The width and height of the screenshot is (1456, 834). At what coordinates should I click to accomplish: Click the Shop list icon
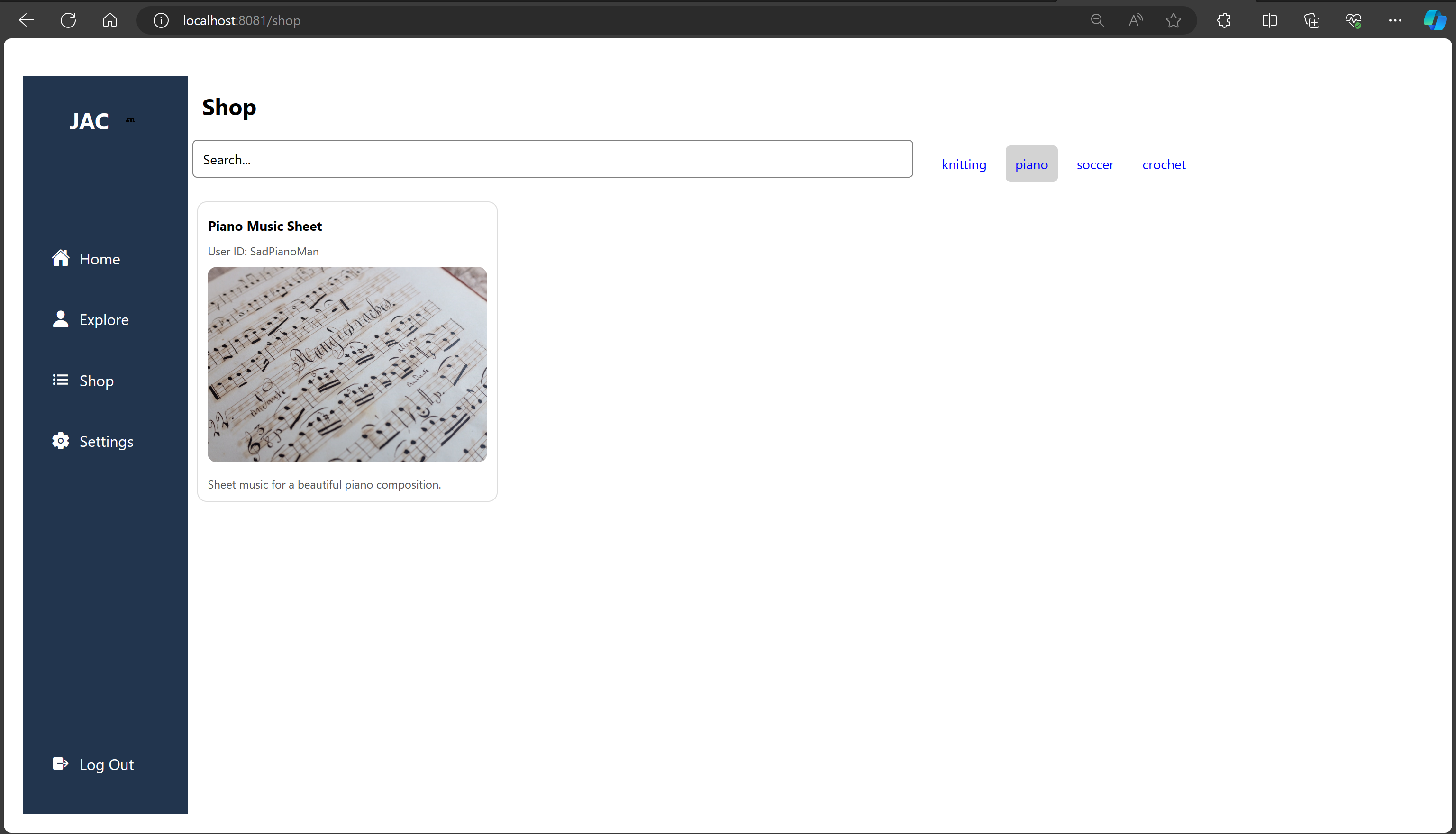pyautogui.click(x=60, y=380)
